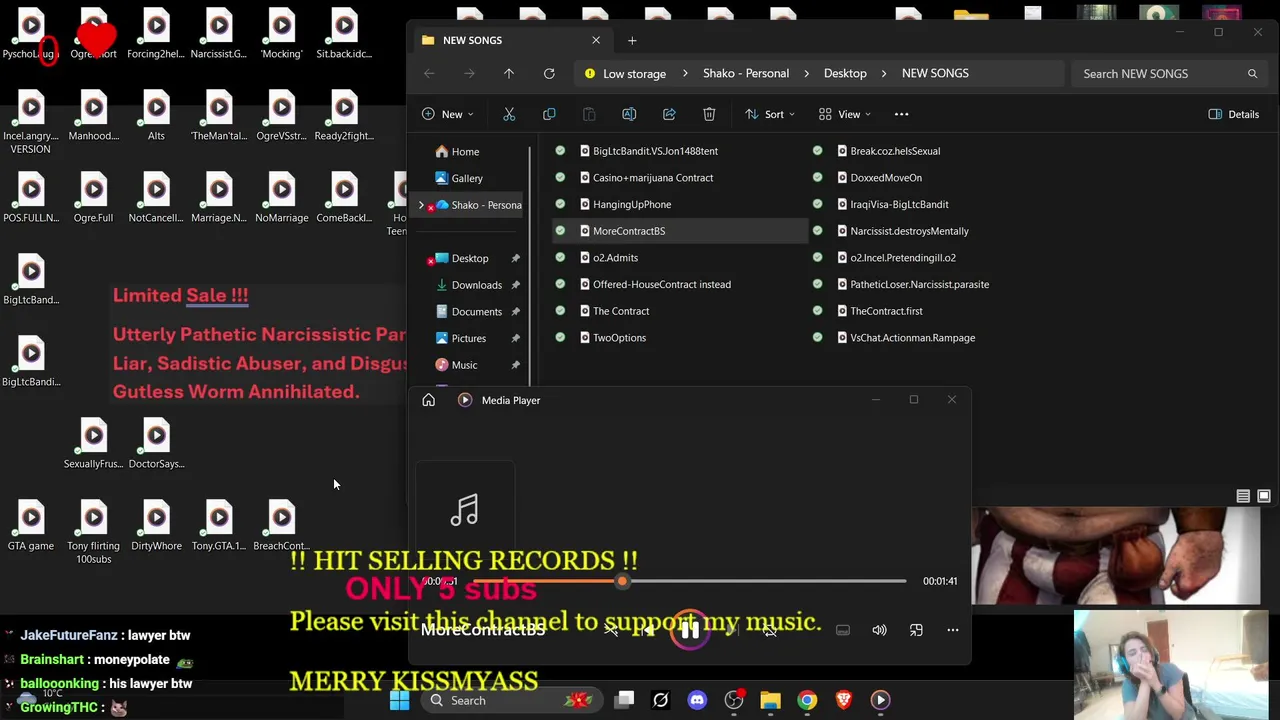Click Low storage breadcrumb

pyautogui.click(x=634, y=73)
